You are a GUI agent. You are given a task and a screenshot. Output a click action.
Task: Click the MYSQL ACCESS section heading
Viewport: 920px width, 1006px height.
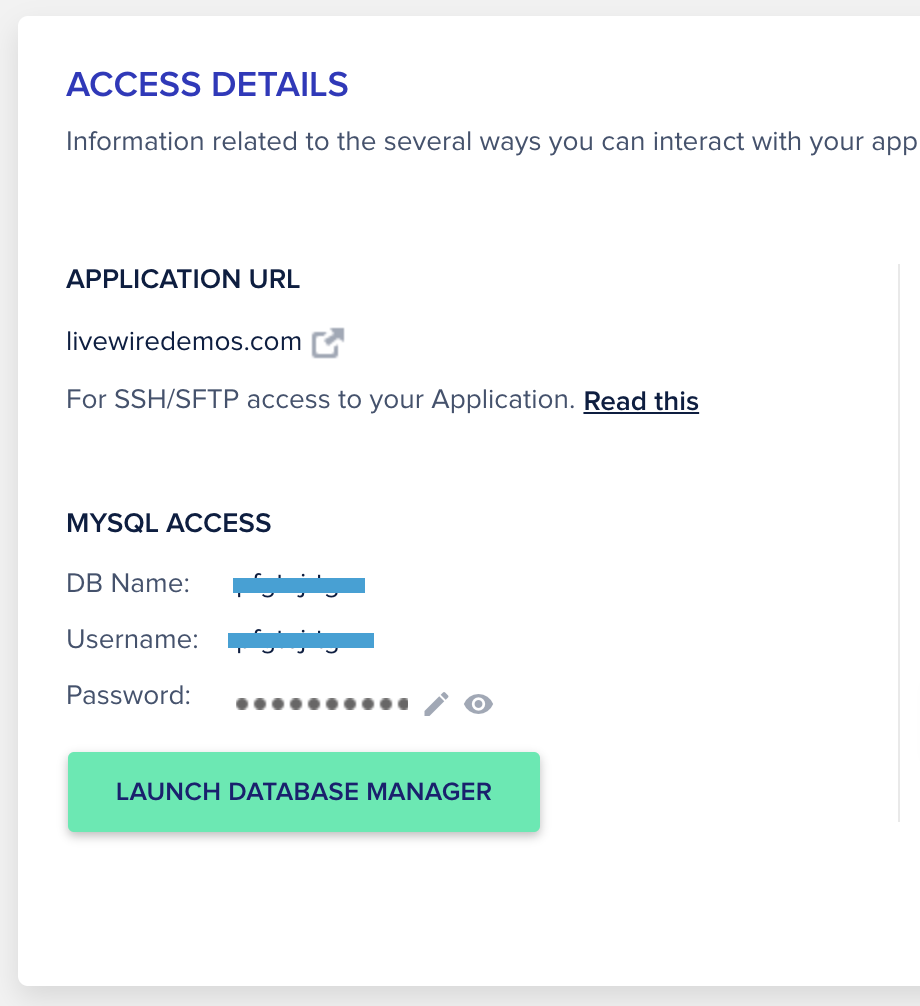pyautogui.click(x=169, y=523)
